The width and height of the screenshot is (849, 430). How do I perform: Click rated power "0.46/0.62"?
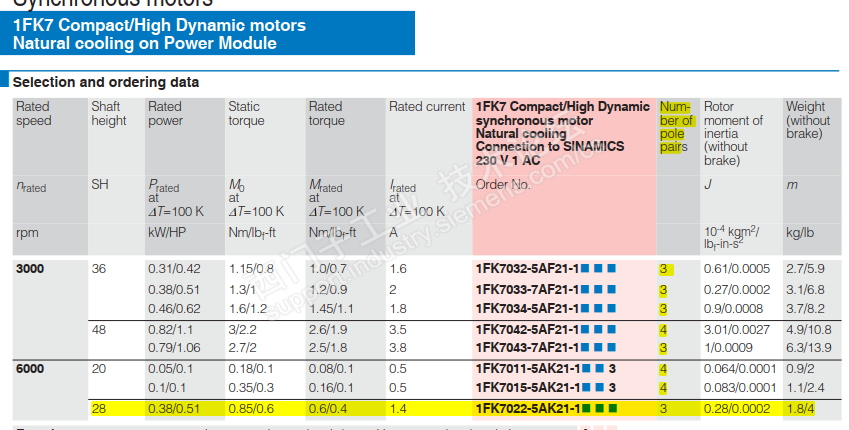(x=174, y=309)
